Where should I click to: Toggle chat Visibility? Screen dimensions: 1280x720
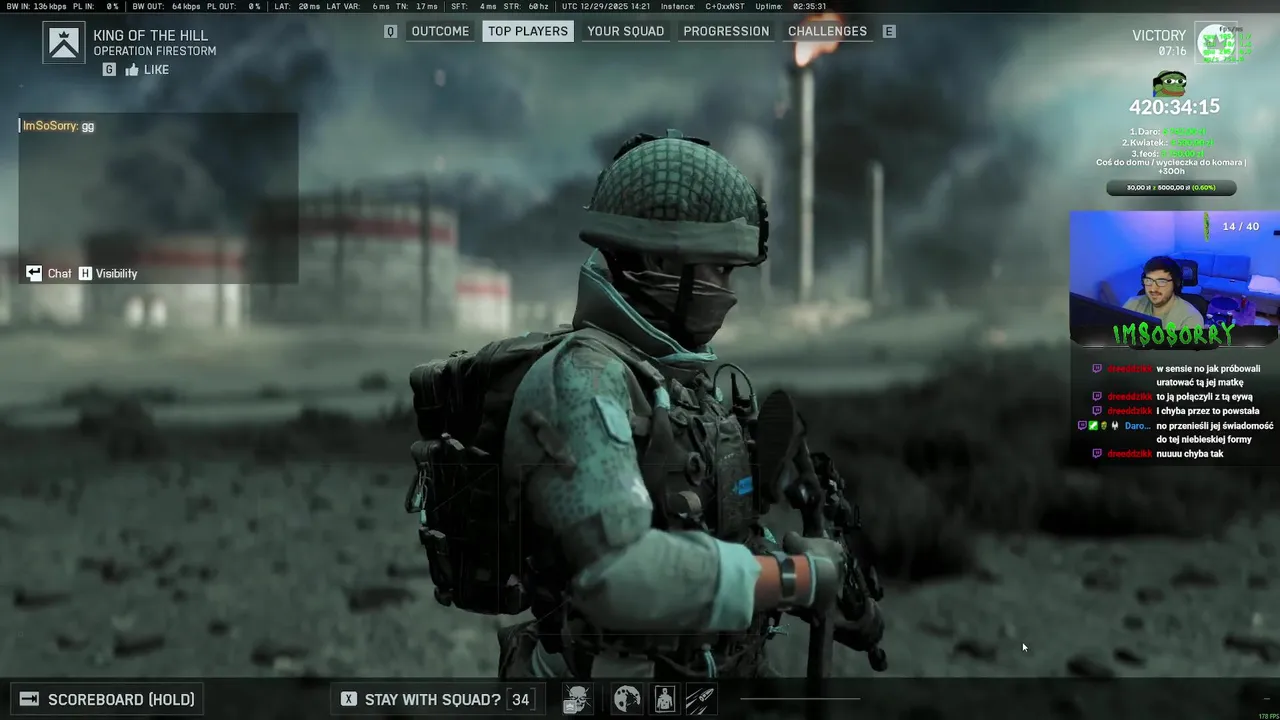point(116,273)
